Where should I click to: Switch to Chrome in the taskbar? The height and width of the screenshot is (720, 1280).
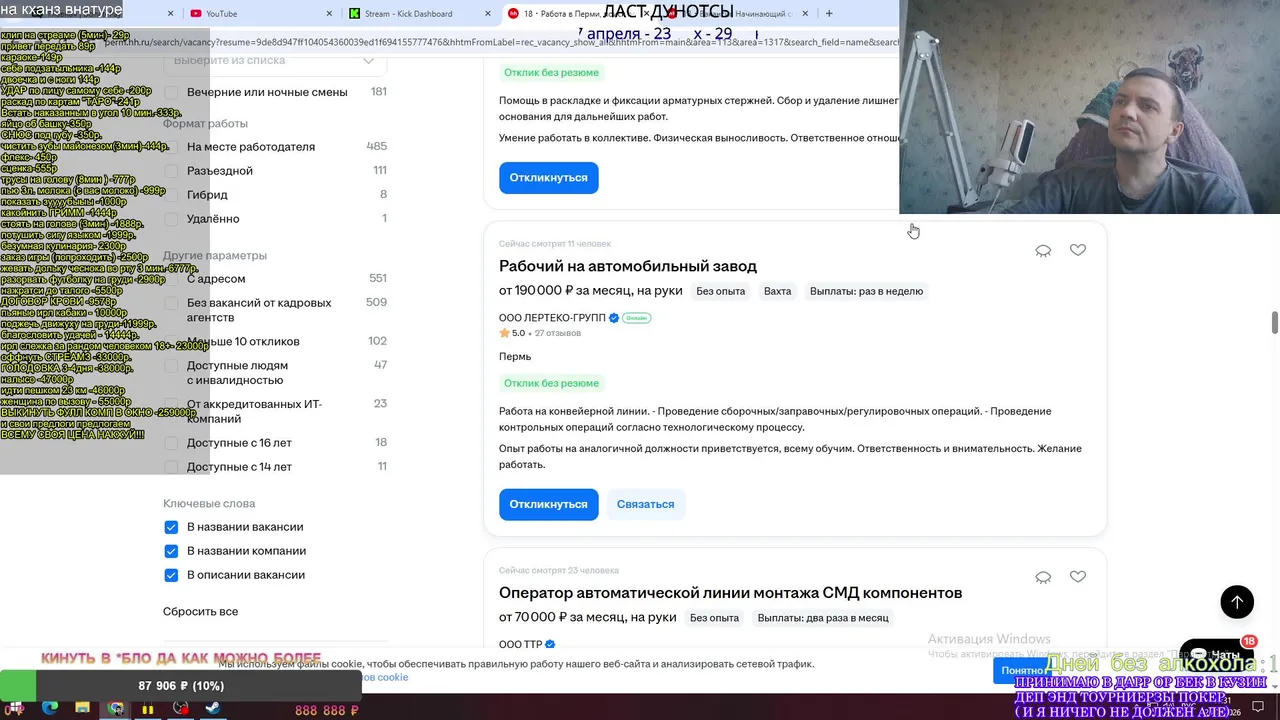point(115,708)
